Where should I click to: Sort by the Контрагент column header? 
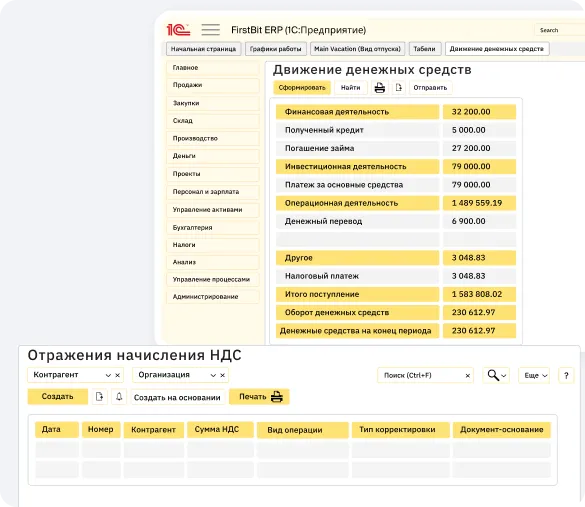[x=154, y=430]
